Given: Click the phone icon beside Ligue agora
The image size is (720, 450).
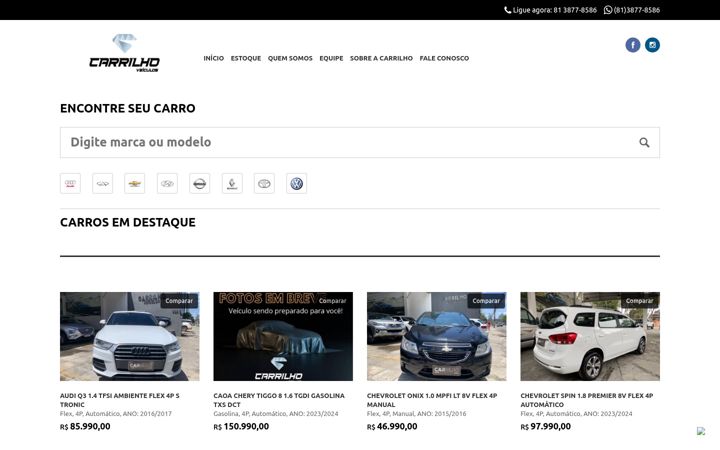Looking at the screenshot, I should click(x=507, y=10).
